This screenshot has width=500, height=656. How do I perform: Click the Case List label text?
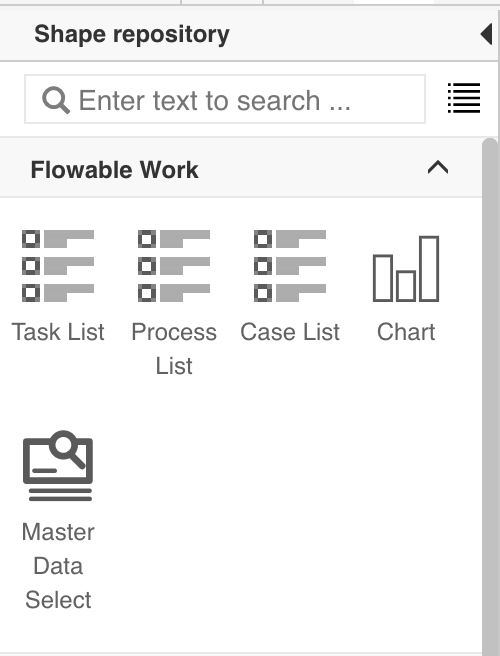click(x=290, y=332)
